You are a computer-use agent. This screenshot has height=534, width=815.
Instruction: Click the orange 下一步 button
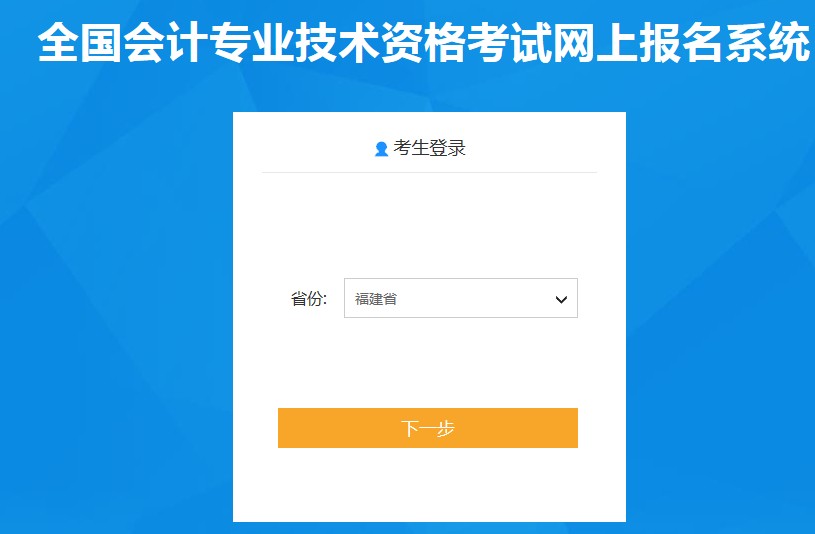click(x=428, y=428)
